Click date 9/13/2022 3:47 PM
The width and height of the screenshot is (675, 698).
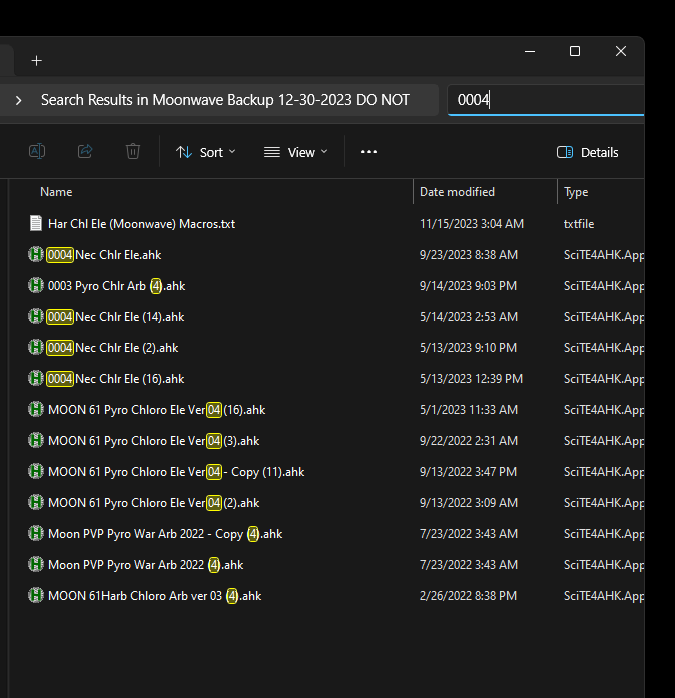pyautogui.click(x=468, y=472)
